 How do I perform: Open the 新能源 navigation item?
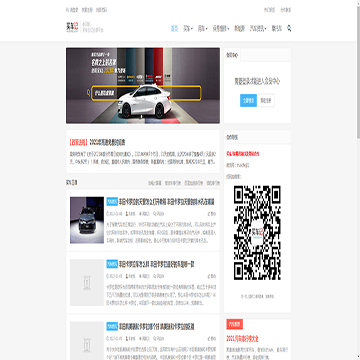[x=239, y=29]
